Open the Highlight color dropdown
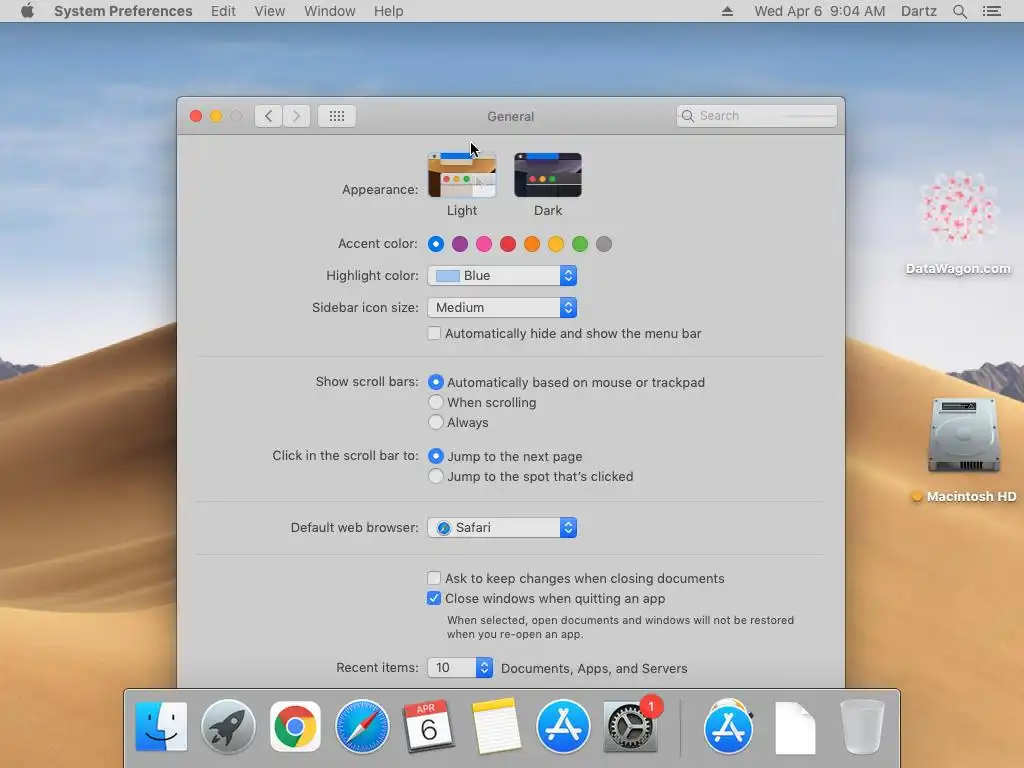Image resolution: width=1024 pixels, height=768 pixels. (x=502, y=276)
